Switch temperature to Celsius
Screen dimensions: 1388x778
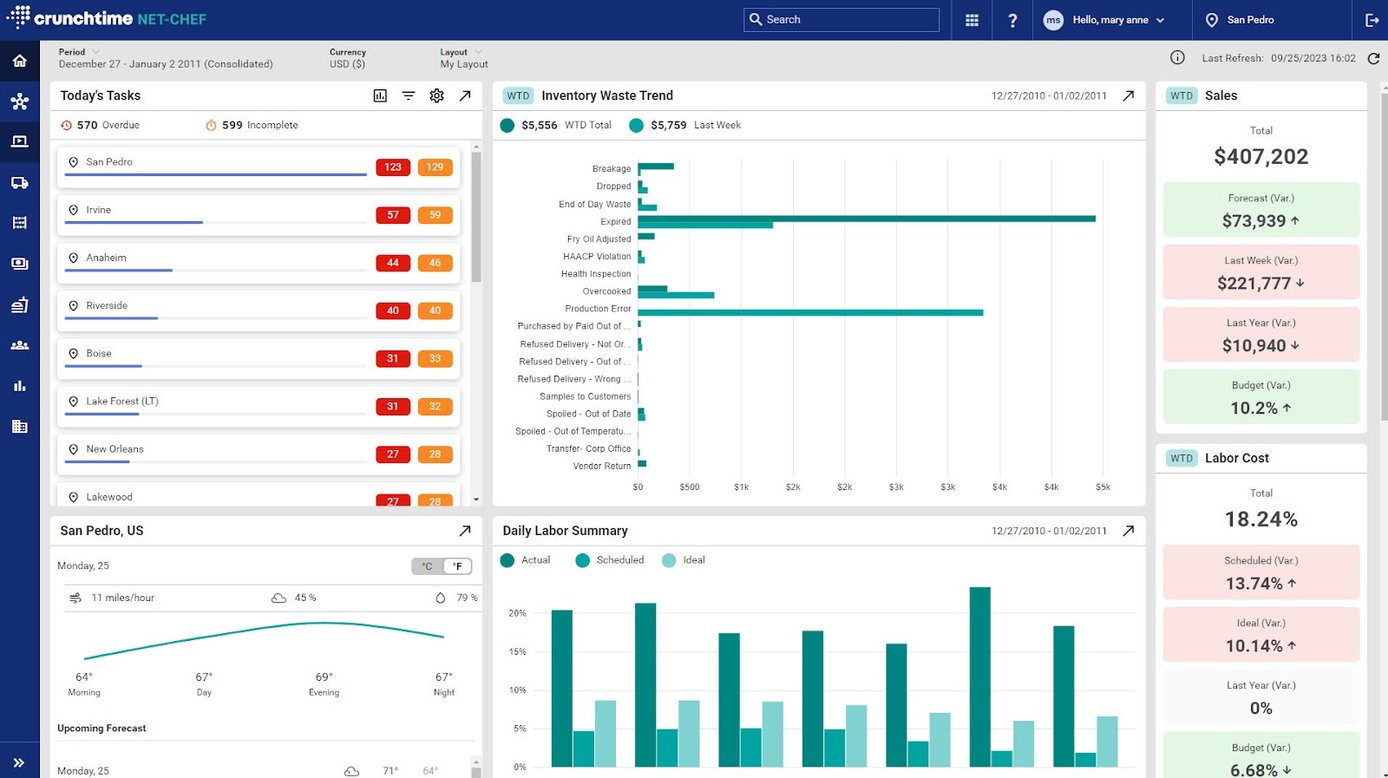tap(427, 566)
